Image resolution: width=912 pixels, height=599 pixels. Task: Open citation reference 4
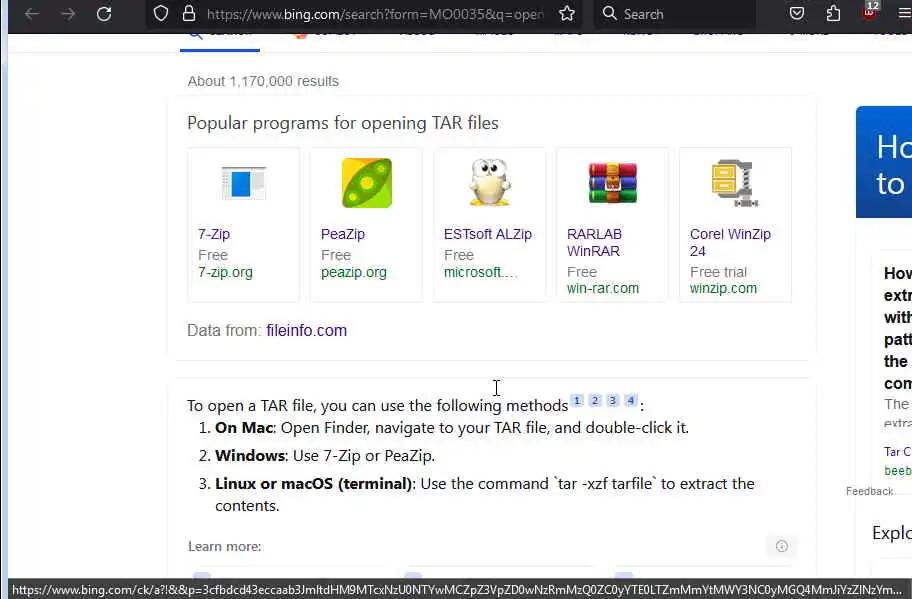pyautogui.click(x=630, y=401)
